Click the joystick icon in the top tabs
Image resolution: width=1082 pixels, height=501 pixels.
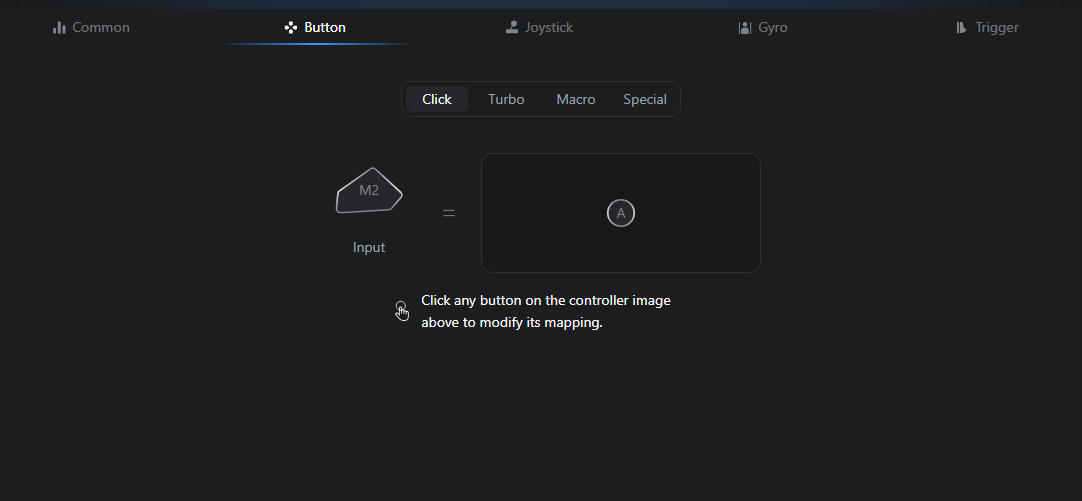(x=511, y=28)
